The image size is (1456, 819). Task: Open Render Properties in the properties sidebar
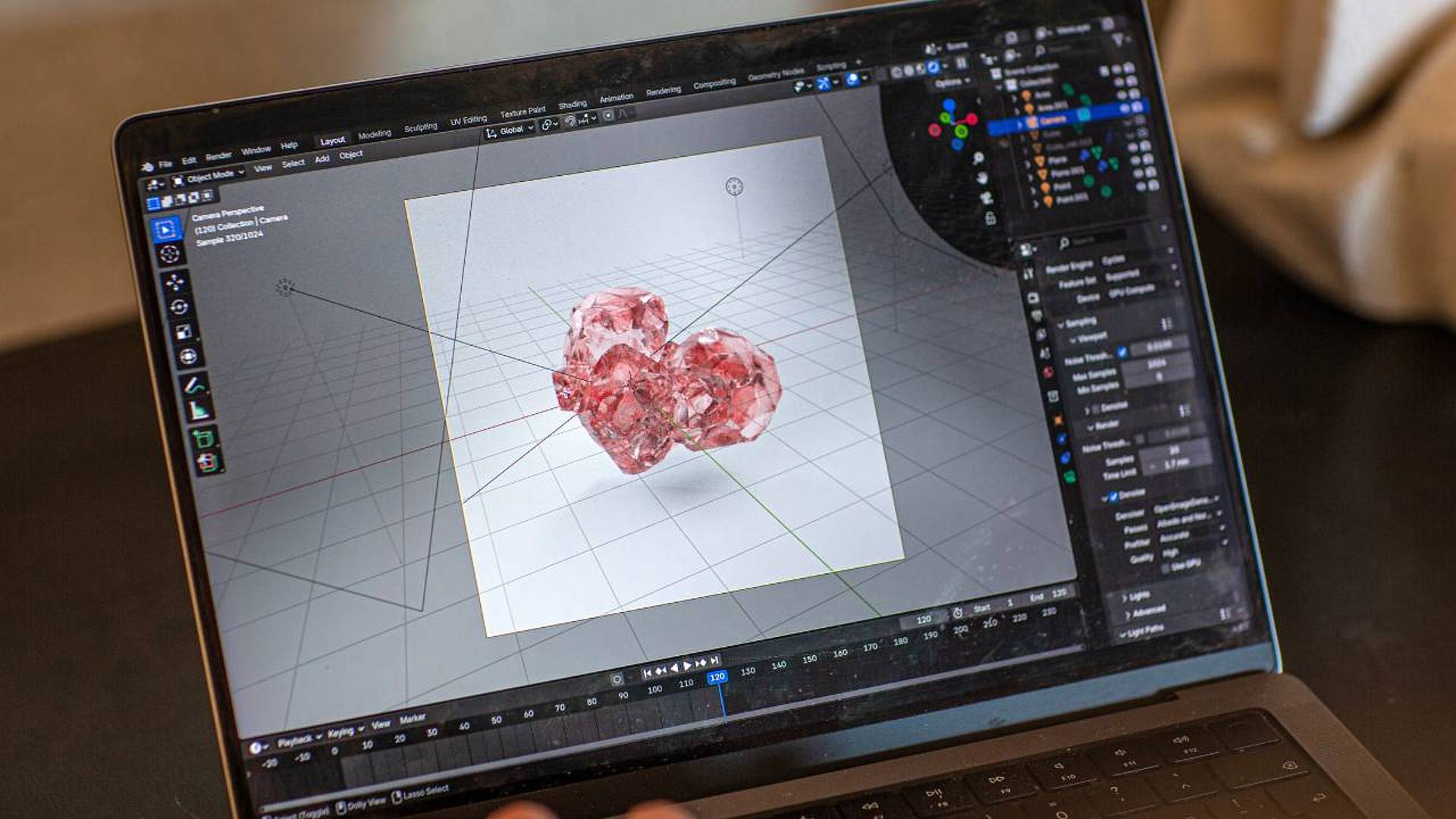coord(1032,297)
